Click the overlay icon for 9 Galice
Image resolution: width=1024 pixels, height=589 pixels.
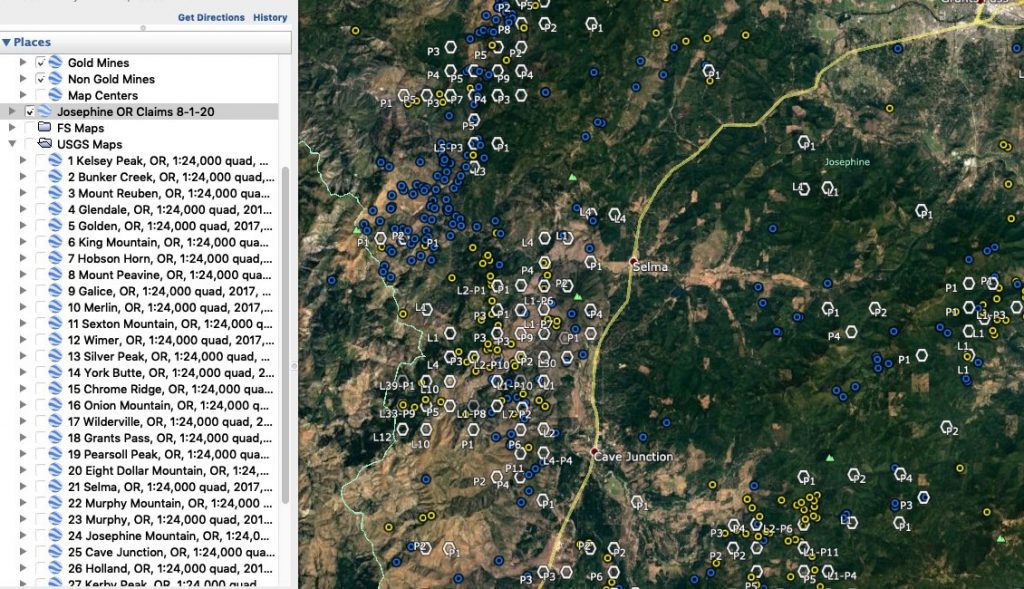point(56,291)
